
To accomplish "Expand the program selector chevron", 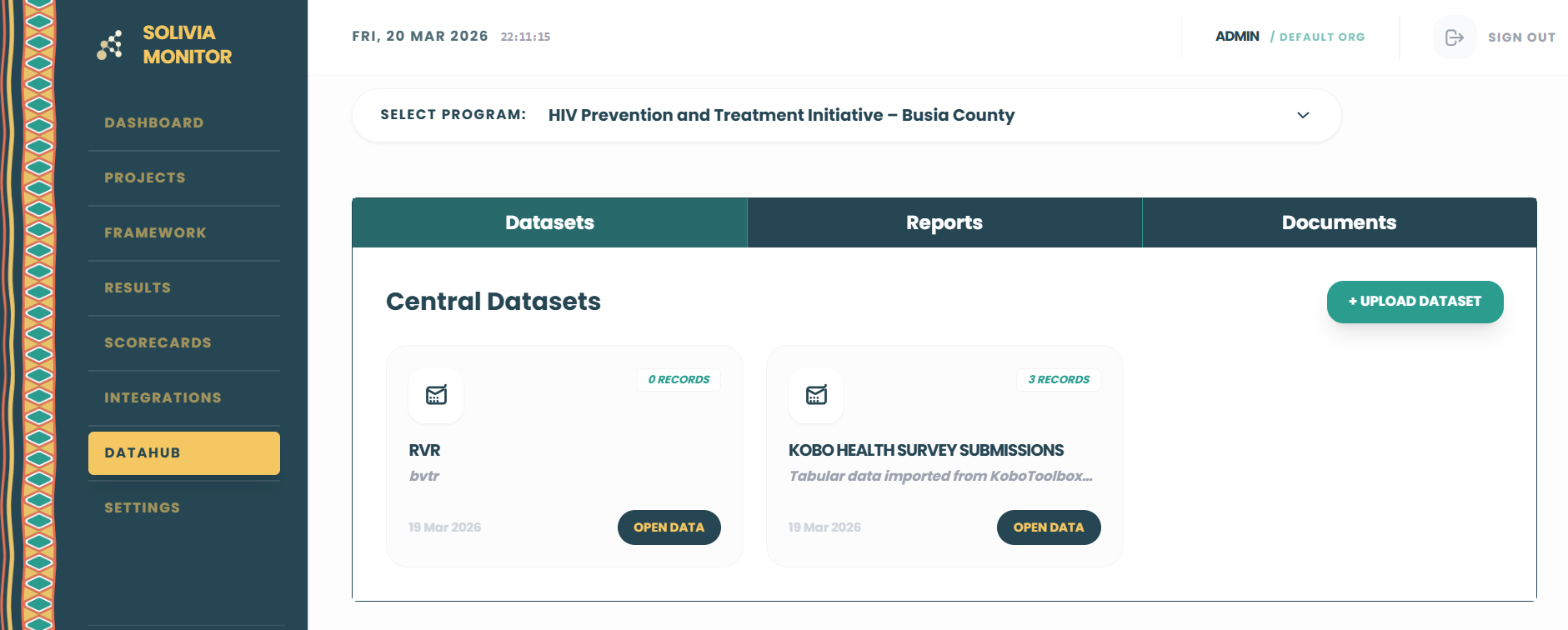I will 1303,115.
